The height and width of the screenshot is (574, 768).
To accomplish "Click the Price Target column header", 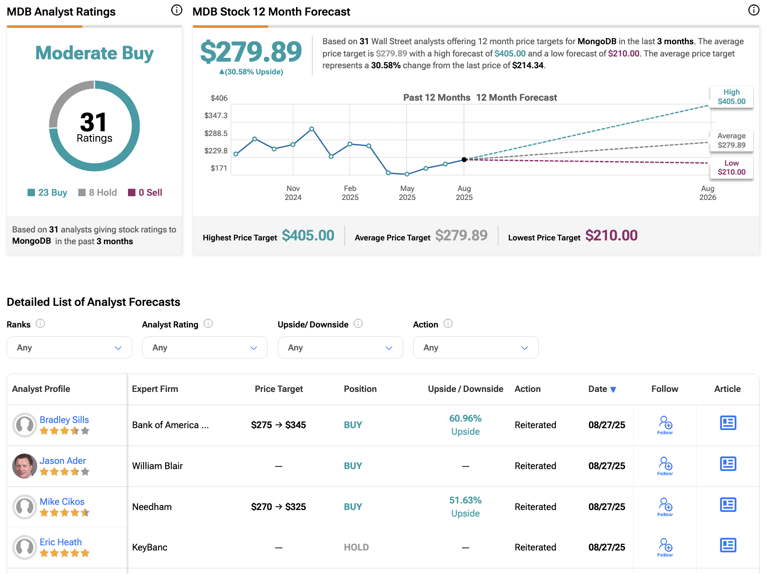I will pyautogui.click(x=278, y=389).
